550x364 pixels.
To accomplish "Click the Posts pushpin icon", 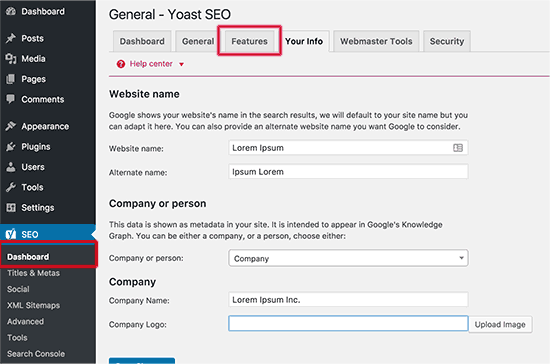I will 11,38.
